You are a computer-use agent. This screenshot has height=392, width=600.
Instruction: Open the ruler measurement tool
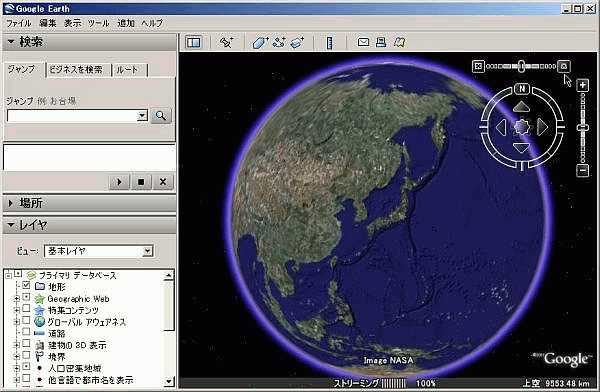[x=329, y=42]
